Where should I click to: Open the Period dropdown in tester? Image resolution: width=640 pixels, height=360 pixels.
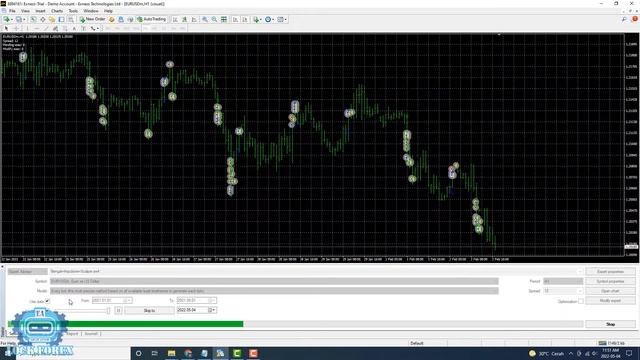[563, 281]
